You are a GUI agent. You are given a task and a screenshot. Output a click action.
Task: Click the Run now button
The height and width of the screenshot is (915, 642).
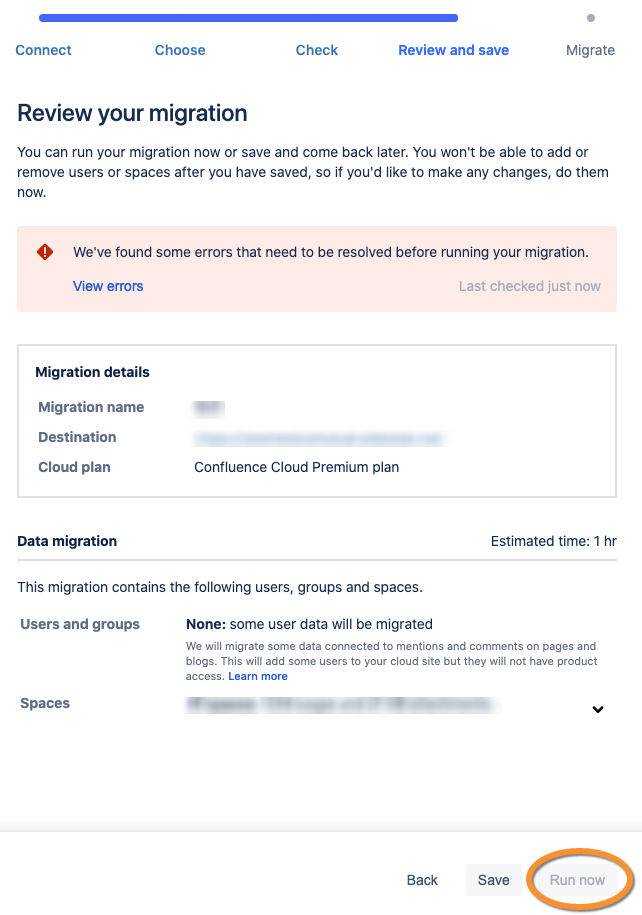(x=577, y=880)
